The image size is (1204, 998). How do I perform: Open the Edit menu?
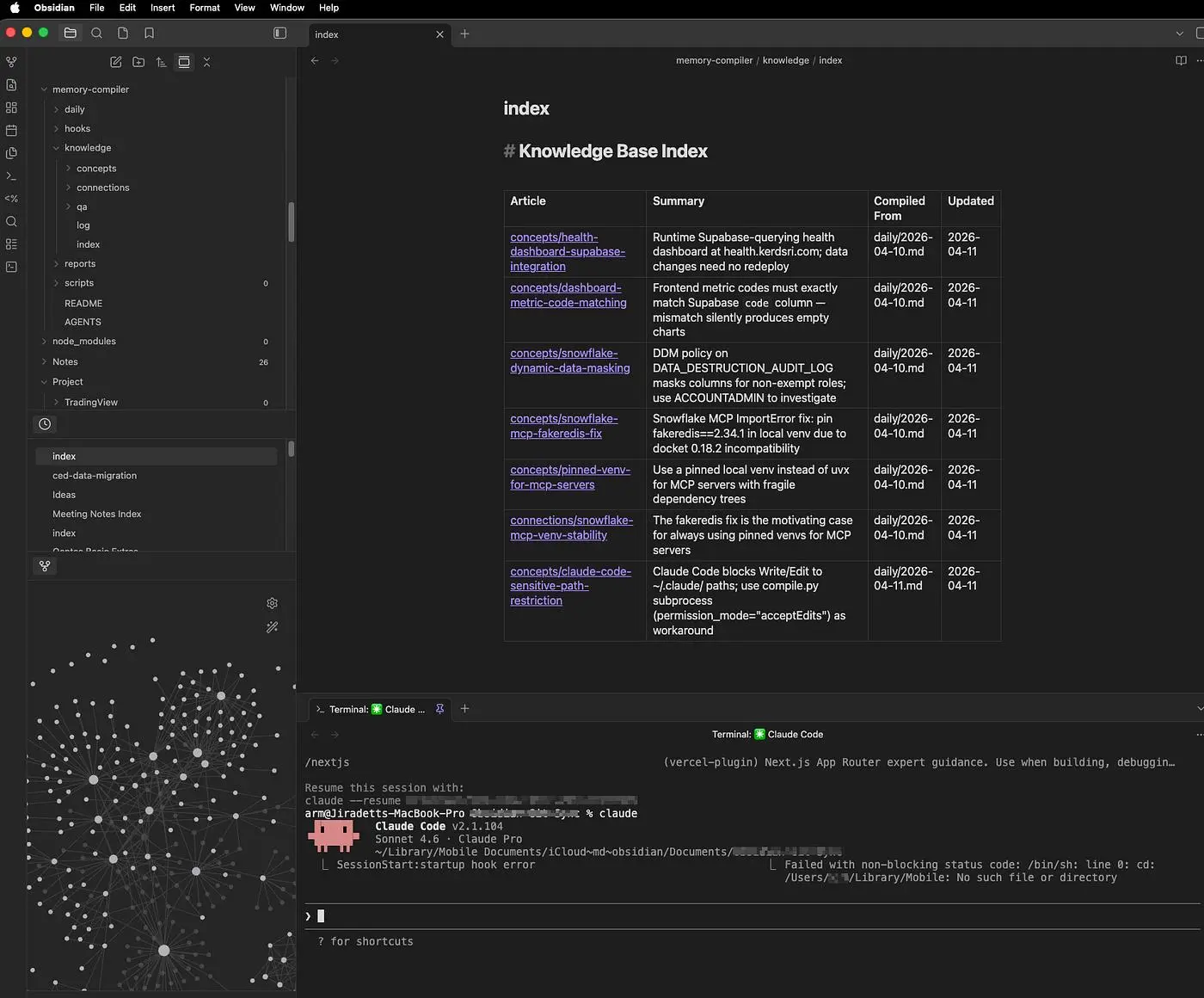[127, 8]
